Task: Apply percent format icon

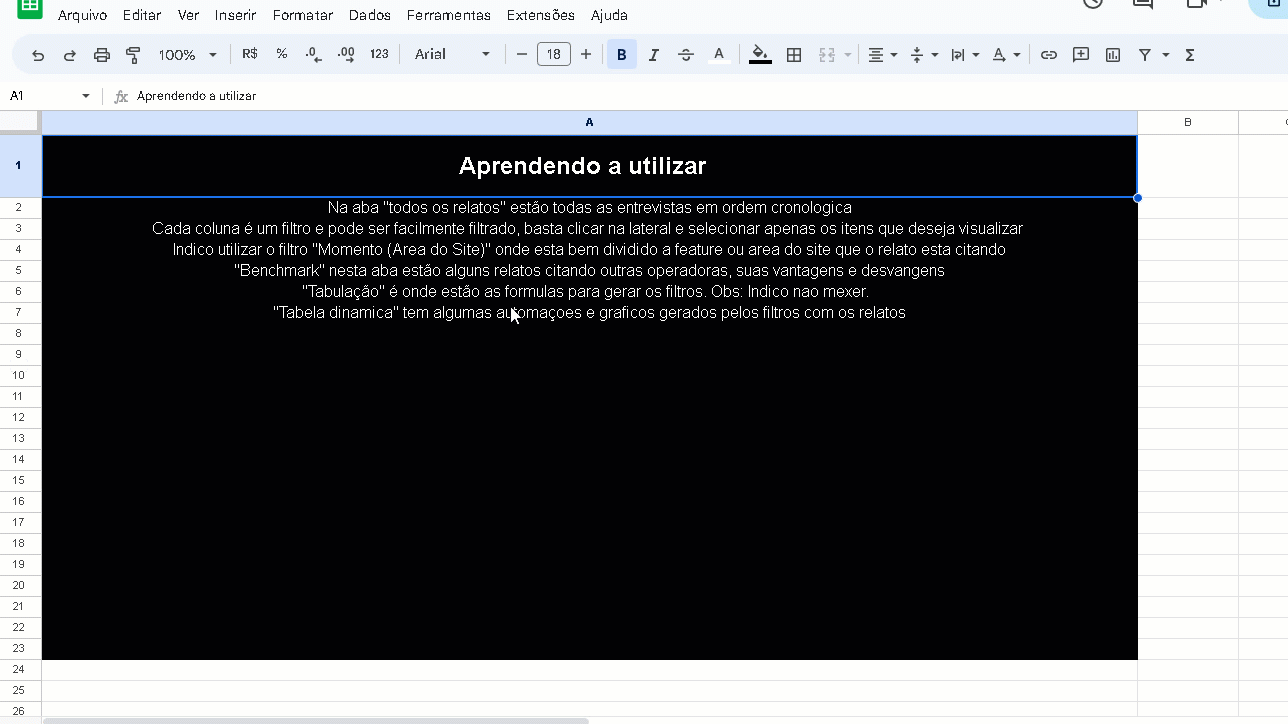Action: (282, 54)
